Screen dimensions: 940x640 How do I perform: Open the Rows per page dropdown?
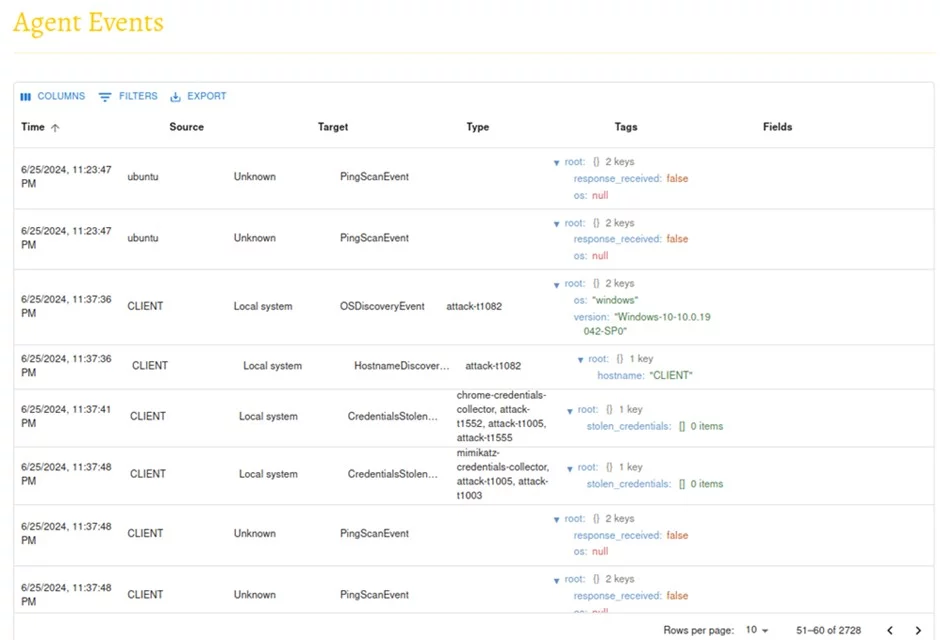point(756,630)
